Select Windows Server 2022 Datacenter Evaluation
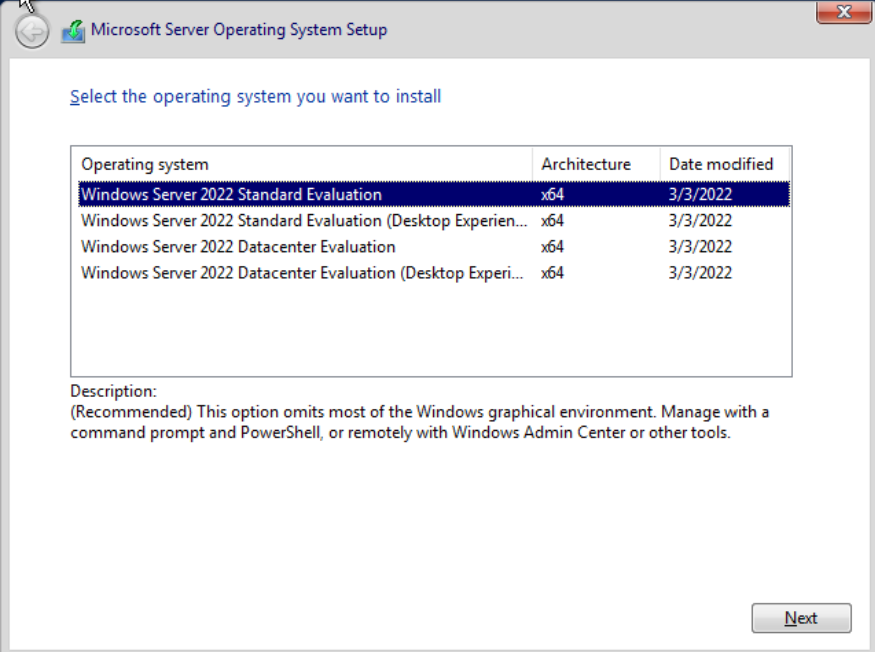The width and height of the screenshot is (875, 652). tap(238, 246)
